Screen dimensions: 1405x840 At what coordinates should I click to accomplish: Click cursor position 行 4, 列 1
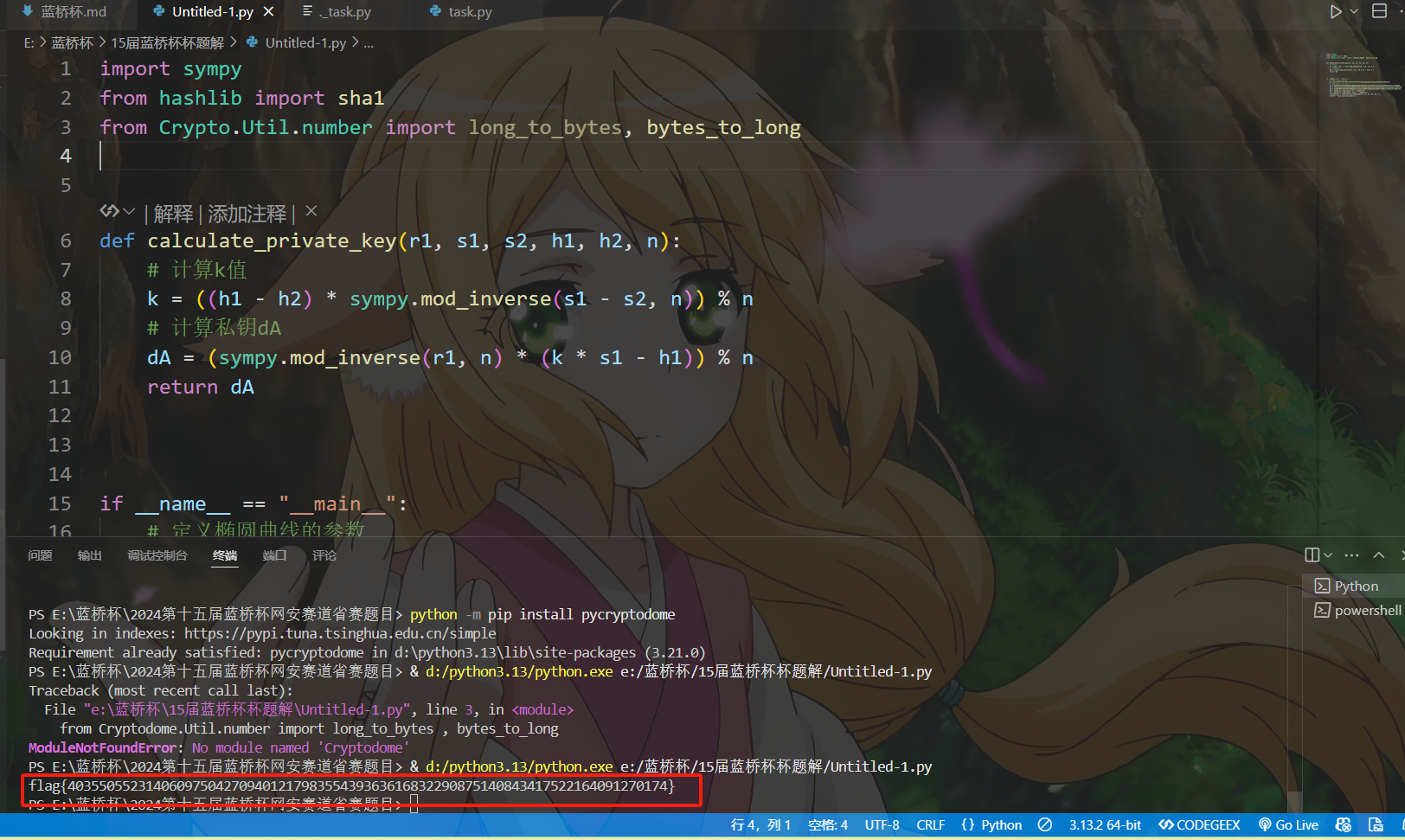pyautogui.click(x=761, y=825)
